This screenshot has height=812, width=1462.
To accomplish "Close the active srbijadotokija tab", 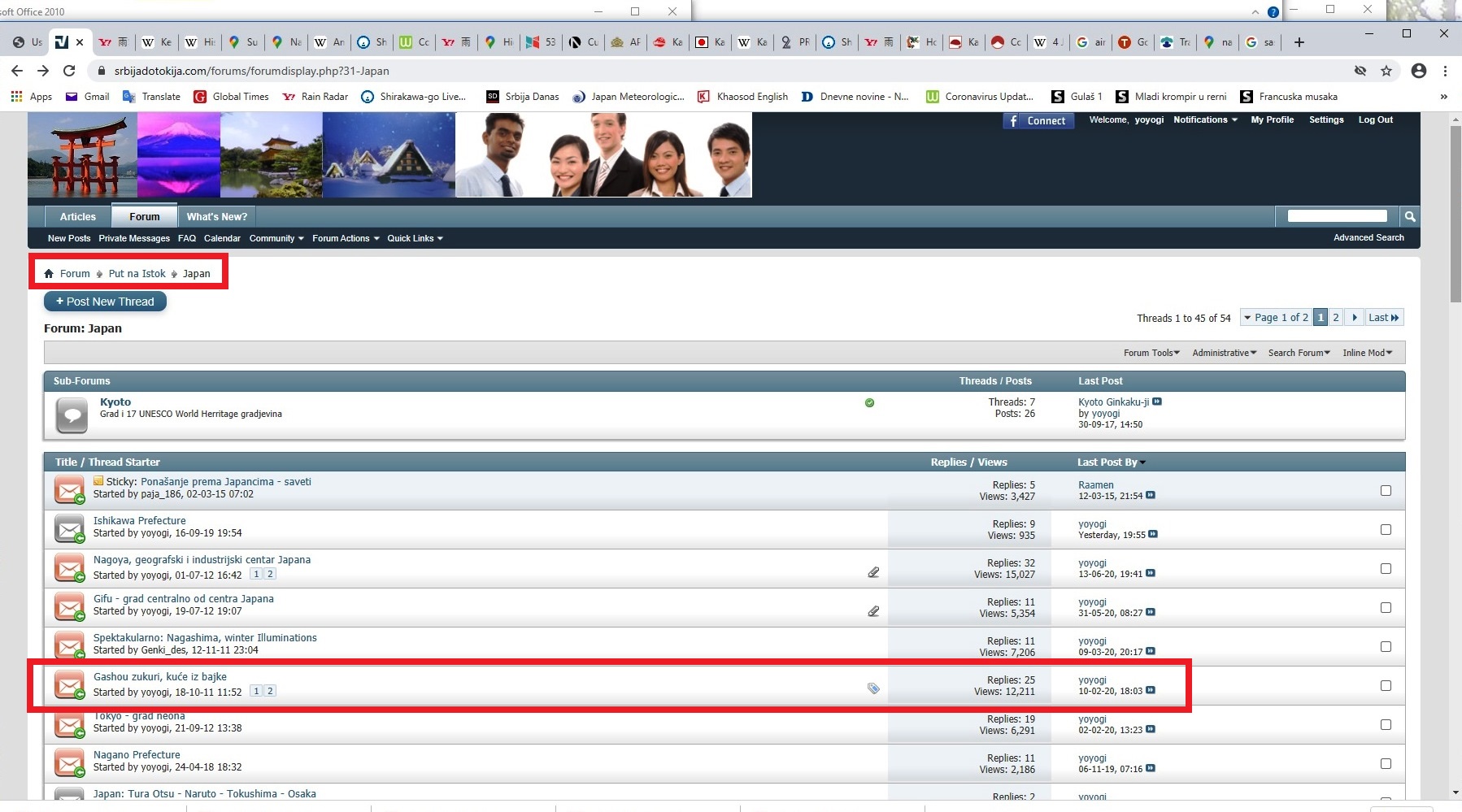I will (x=79, y=42).
